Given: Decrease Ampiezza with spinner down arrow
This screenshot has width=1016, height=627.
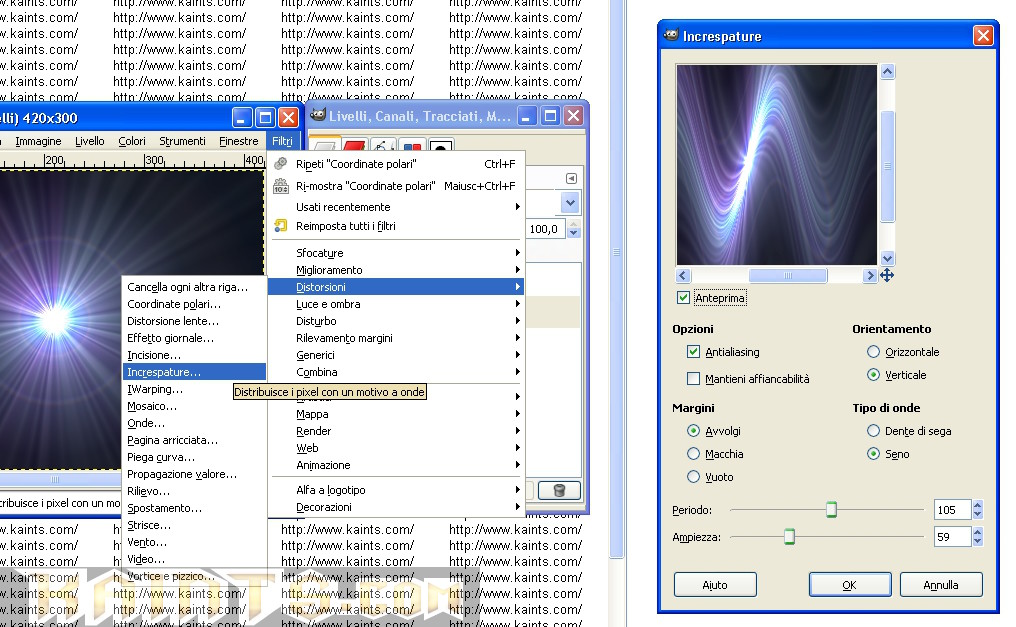Looking at the screenshot, I should tap(977, 541).
